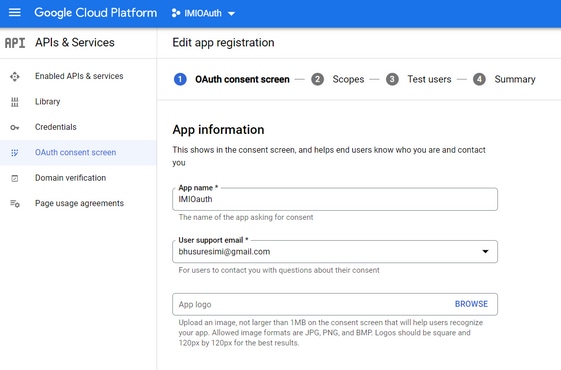Click 'The name of the app asking for consent' hint
The width and height of the screenshot is (561, 370).
pos(246,217)
